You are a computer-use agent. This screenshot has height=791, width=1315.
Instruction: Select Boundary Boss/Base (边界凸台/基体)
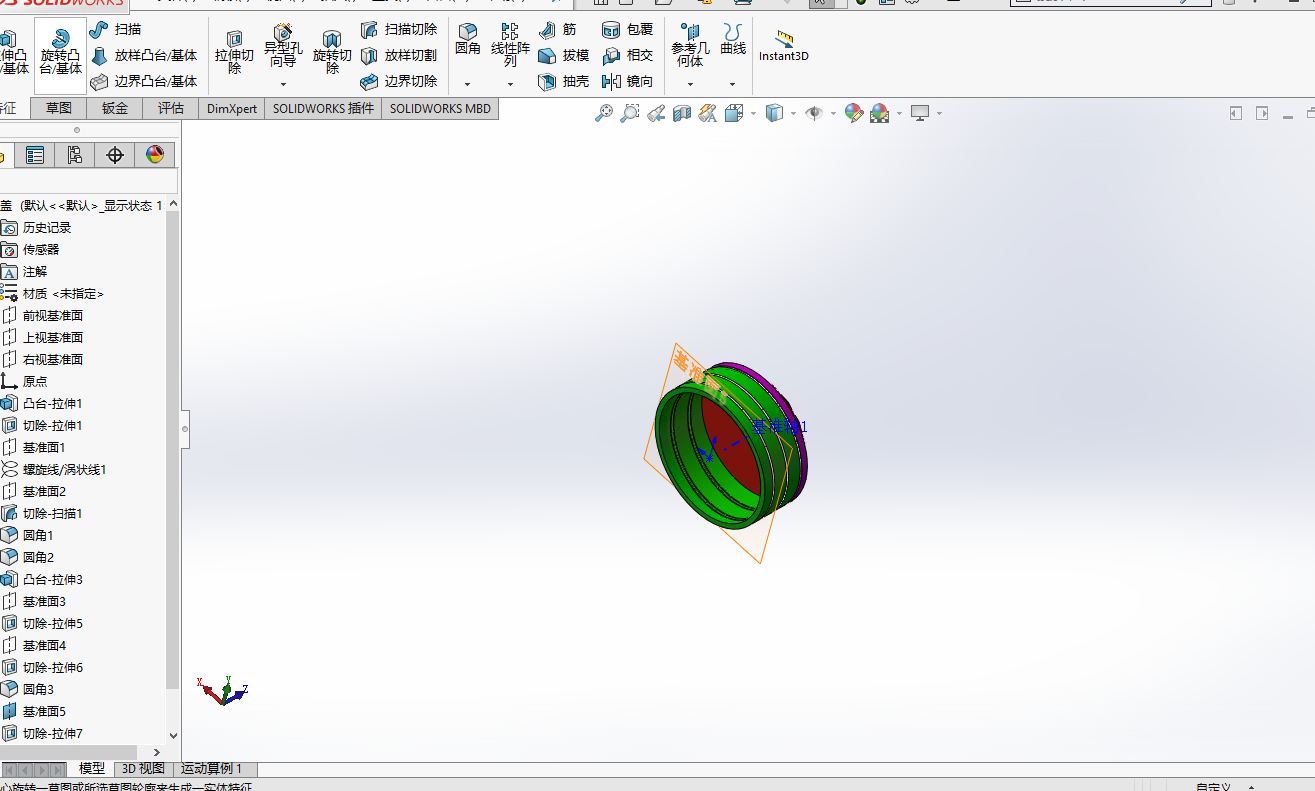pyautogui.click(x=144, y=82)
